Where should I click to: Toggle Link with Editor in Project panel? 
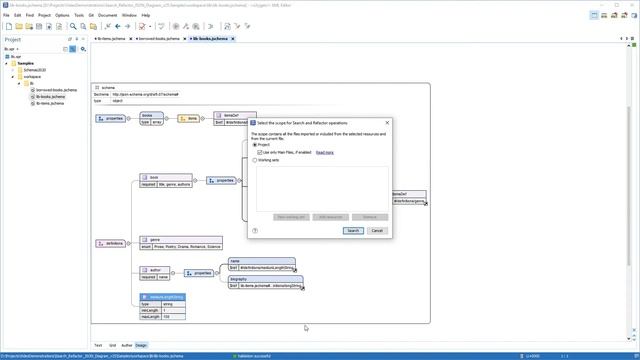(73, 49)
